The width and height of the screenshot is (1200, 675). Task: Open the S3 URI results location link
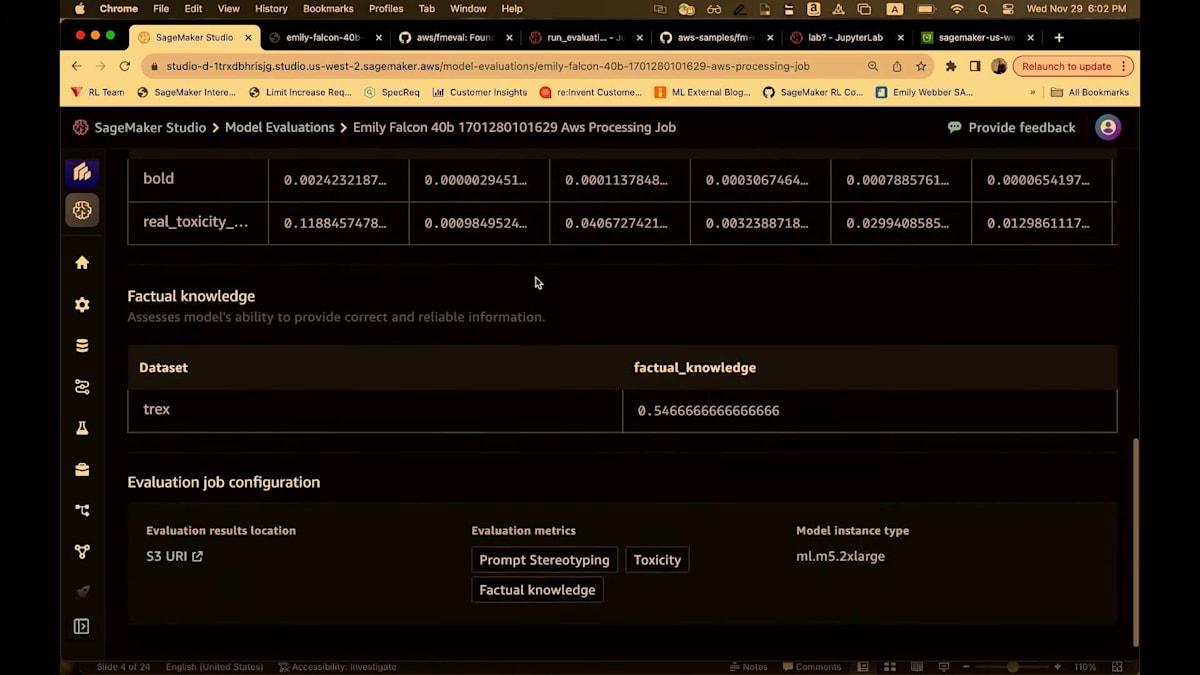(174, 557)
